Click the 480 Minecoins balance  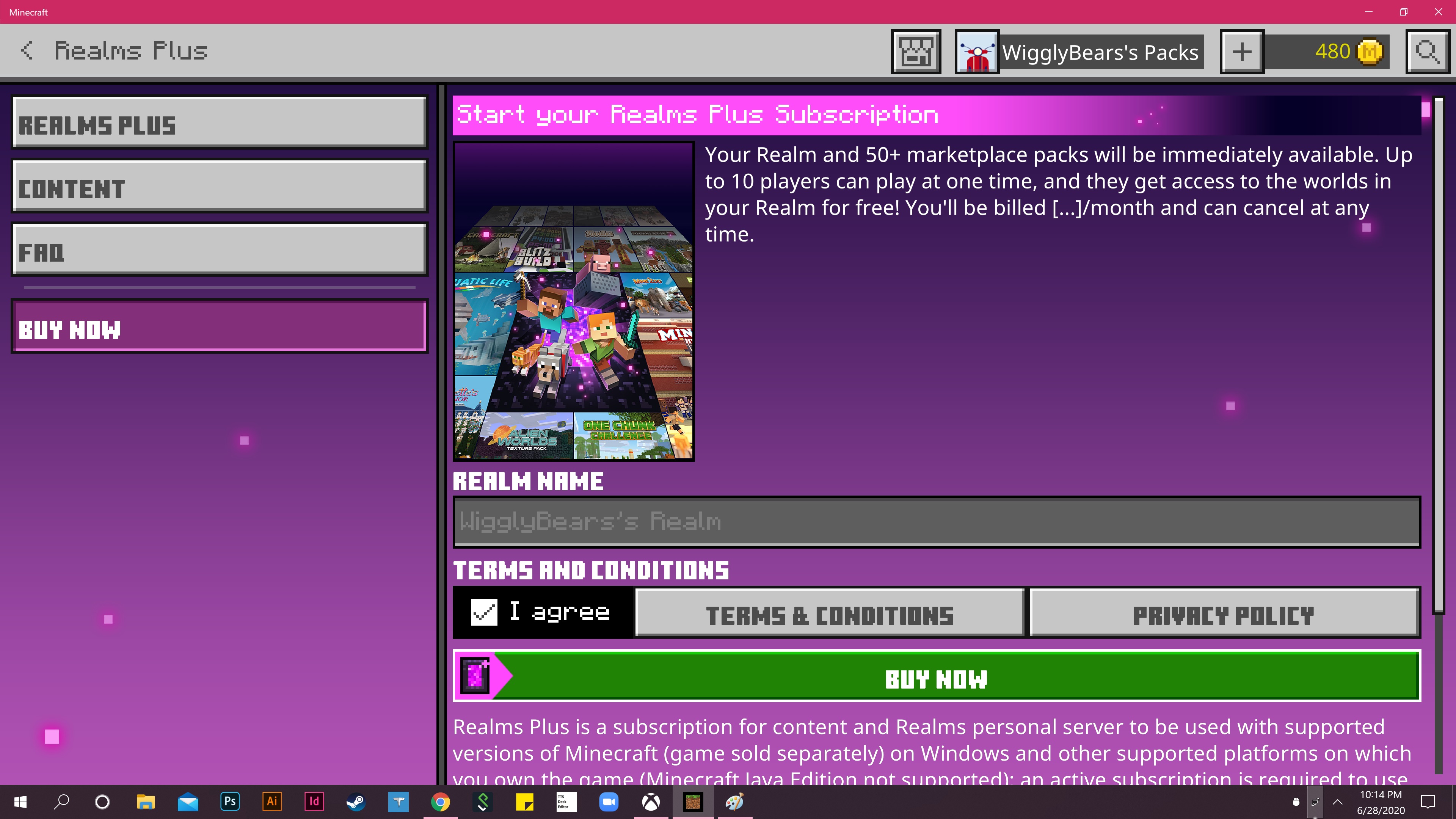pos(1334,52)
